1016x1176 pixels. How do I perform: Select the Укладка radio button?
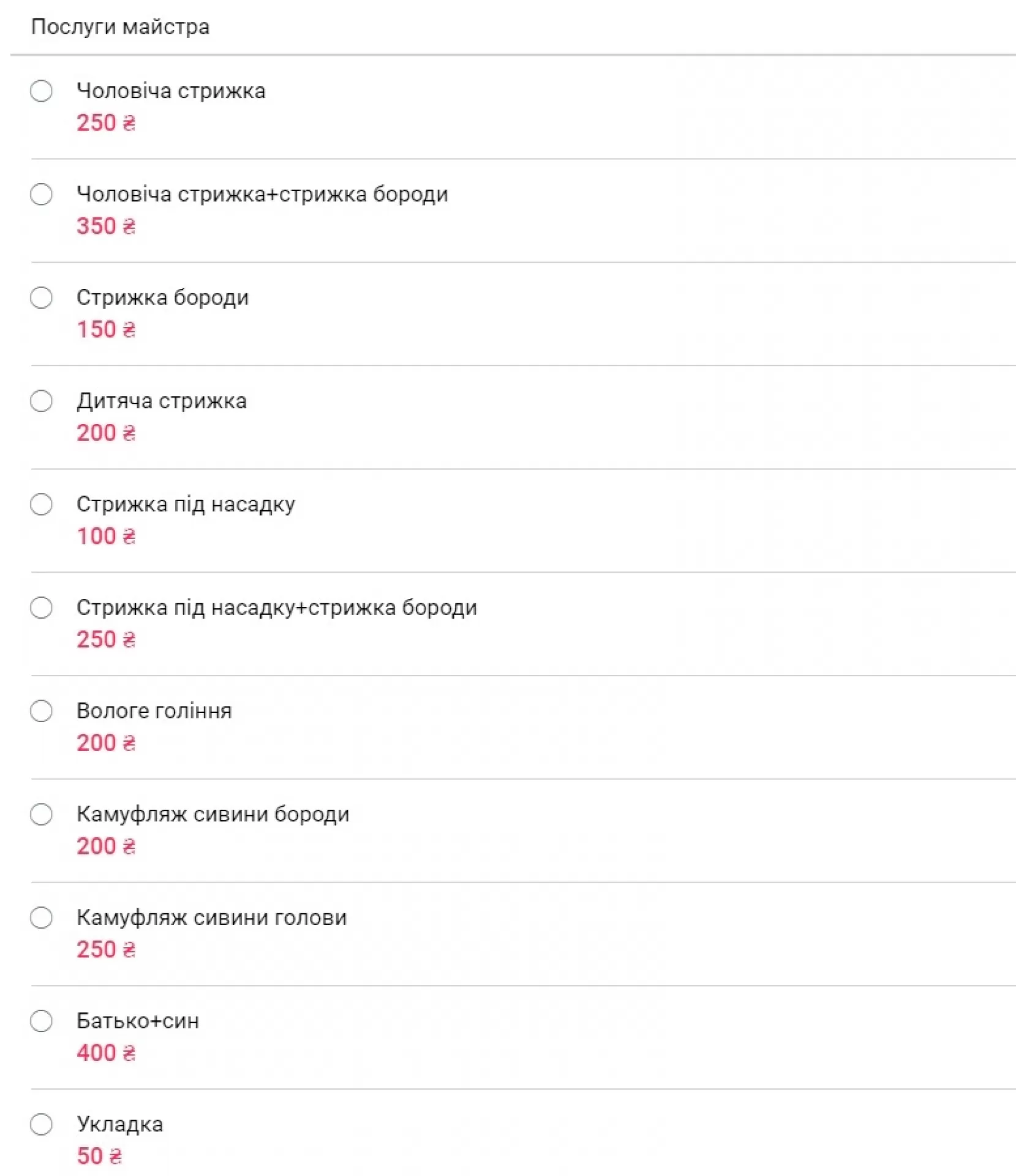[41, 1125]
